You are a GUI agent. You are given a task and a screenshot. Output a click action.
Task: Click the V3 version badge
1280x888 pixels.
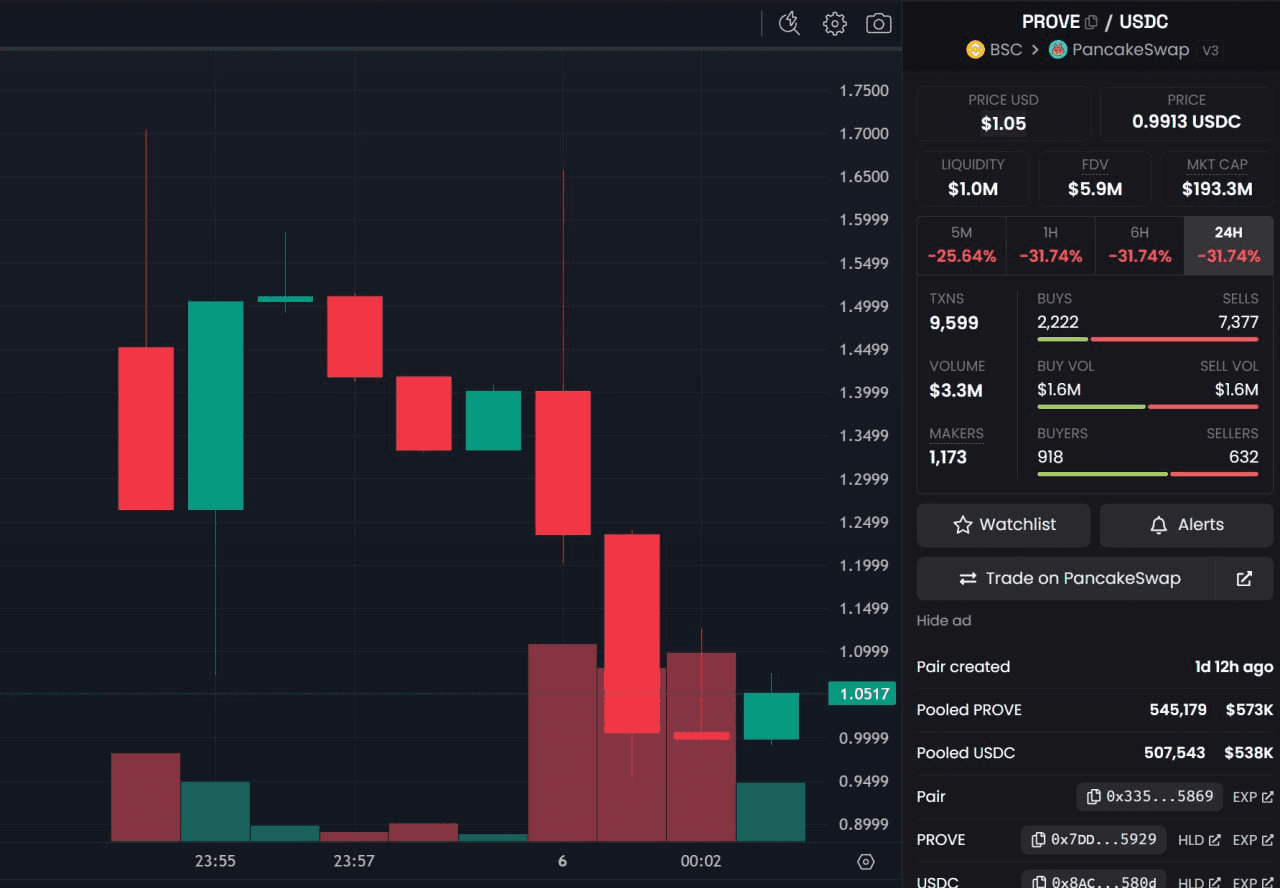(1210, 50)
